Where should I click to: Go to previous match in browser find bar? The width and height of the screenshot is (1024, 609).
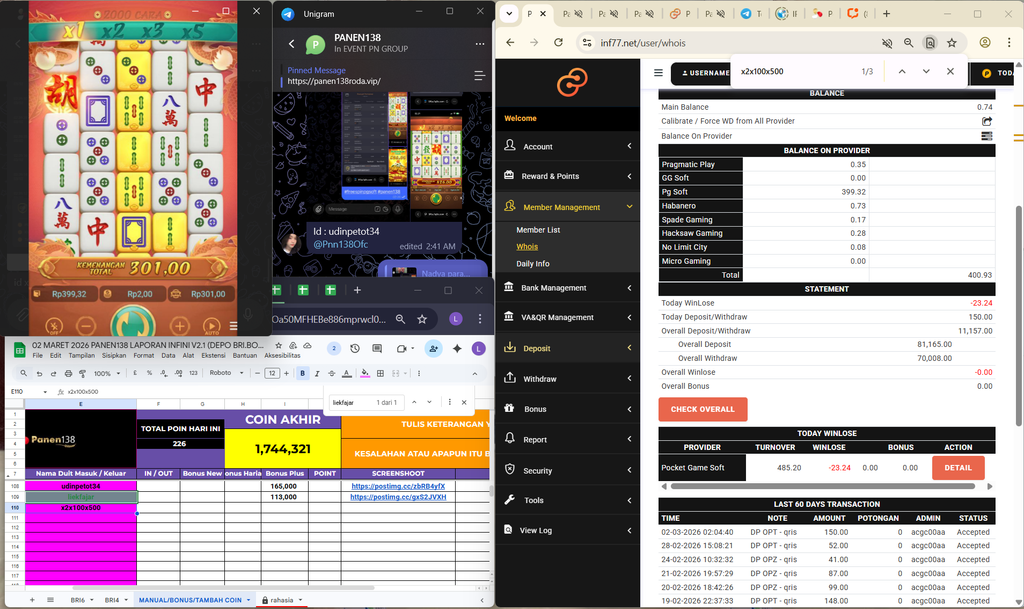[902, 71]
